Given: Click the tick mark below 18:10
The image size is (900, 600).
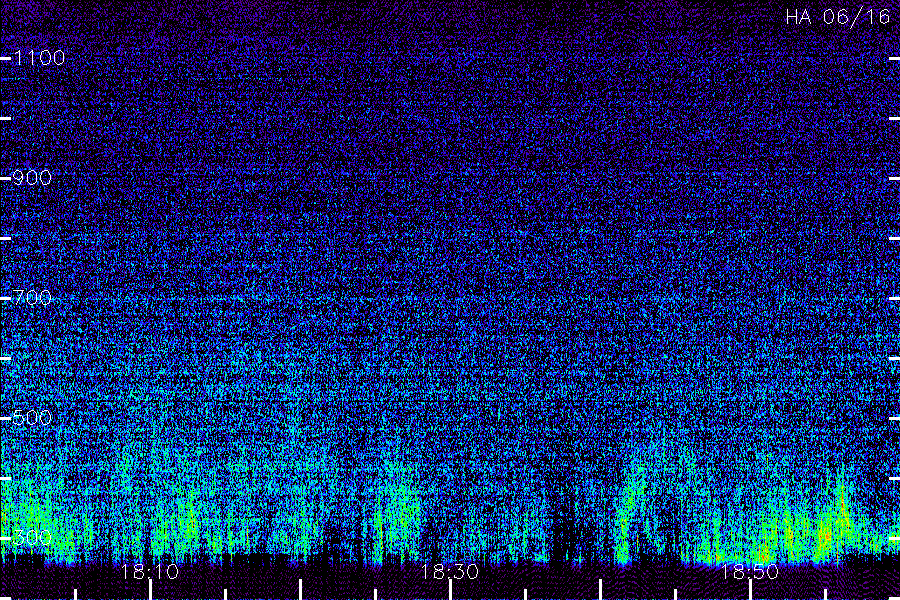Looking at the screenshot, I should [x=150, y=590].
